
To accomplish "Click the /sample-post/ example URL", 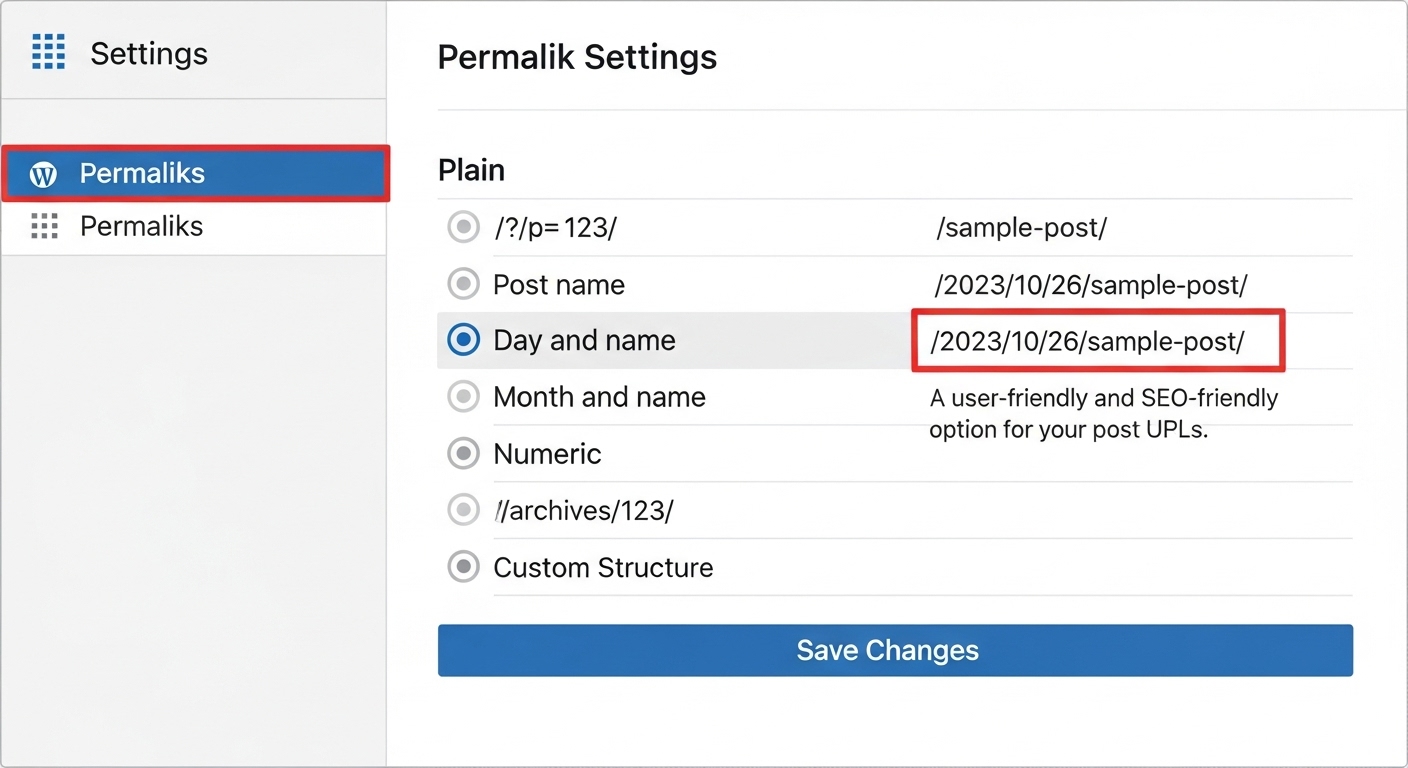I will (x=1021, y=228).
